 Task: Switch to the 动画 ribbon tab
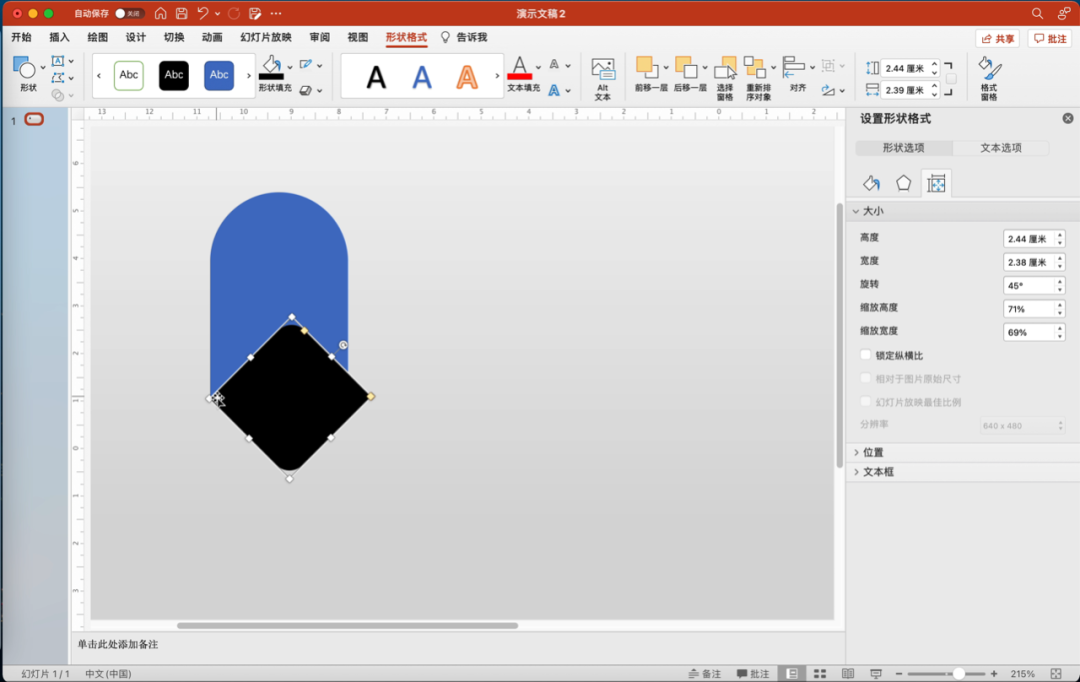click(212, 37)
